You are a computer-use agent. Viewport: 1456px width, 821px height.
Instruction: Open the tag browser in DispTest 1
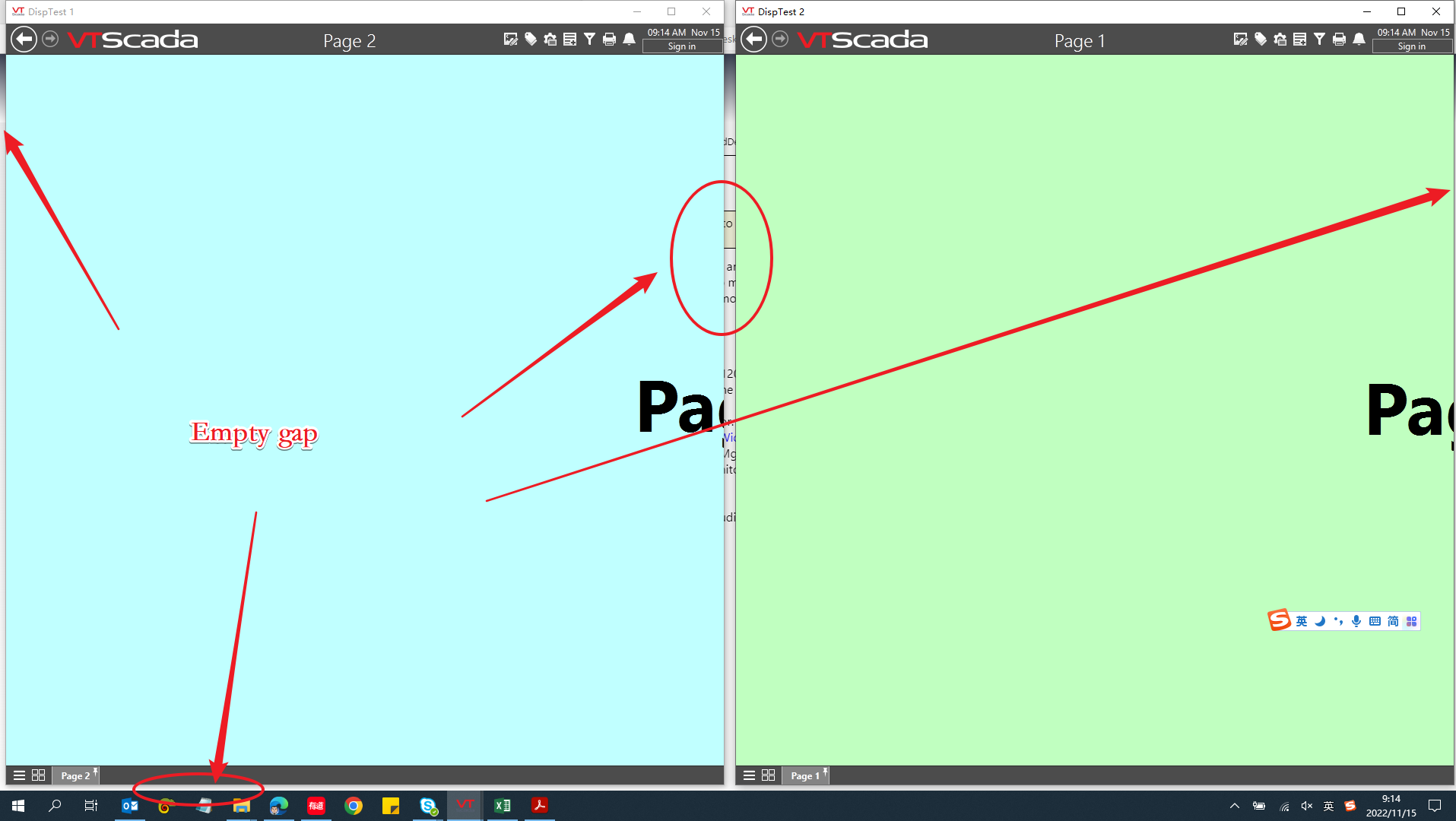tap(531, 39)
